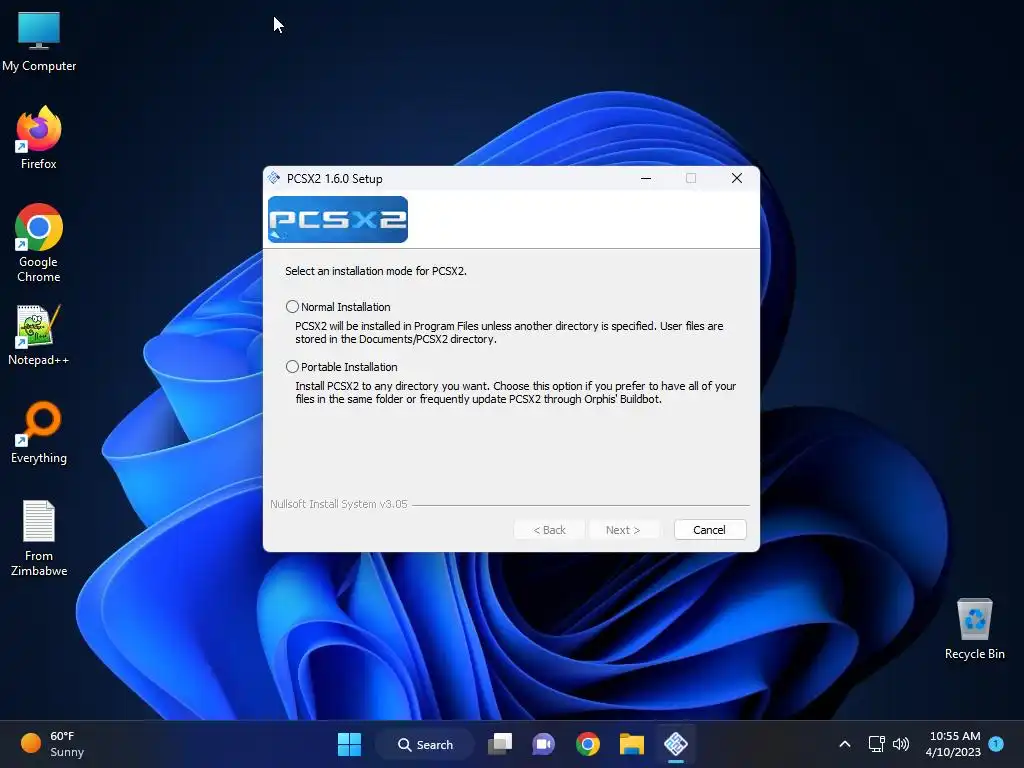Minimize the PCSX2 1.6.0 Setup window

[x=646, y=178]
